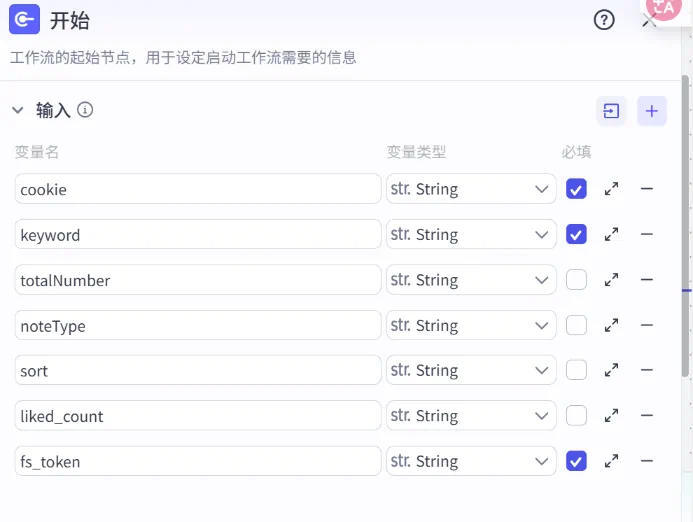Click the translate icon at top right

click(x=664, y=6)
